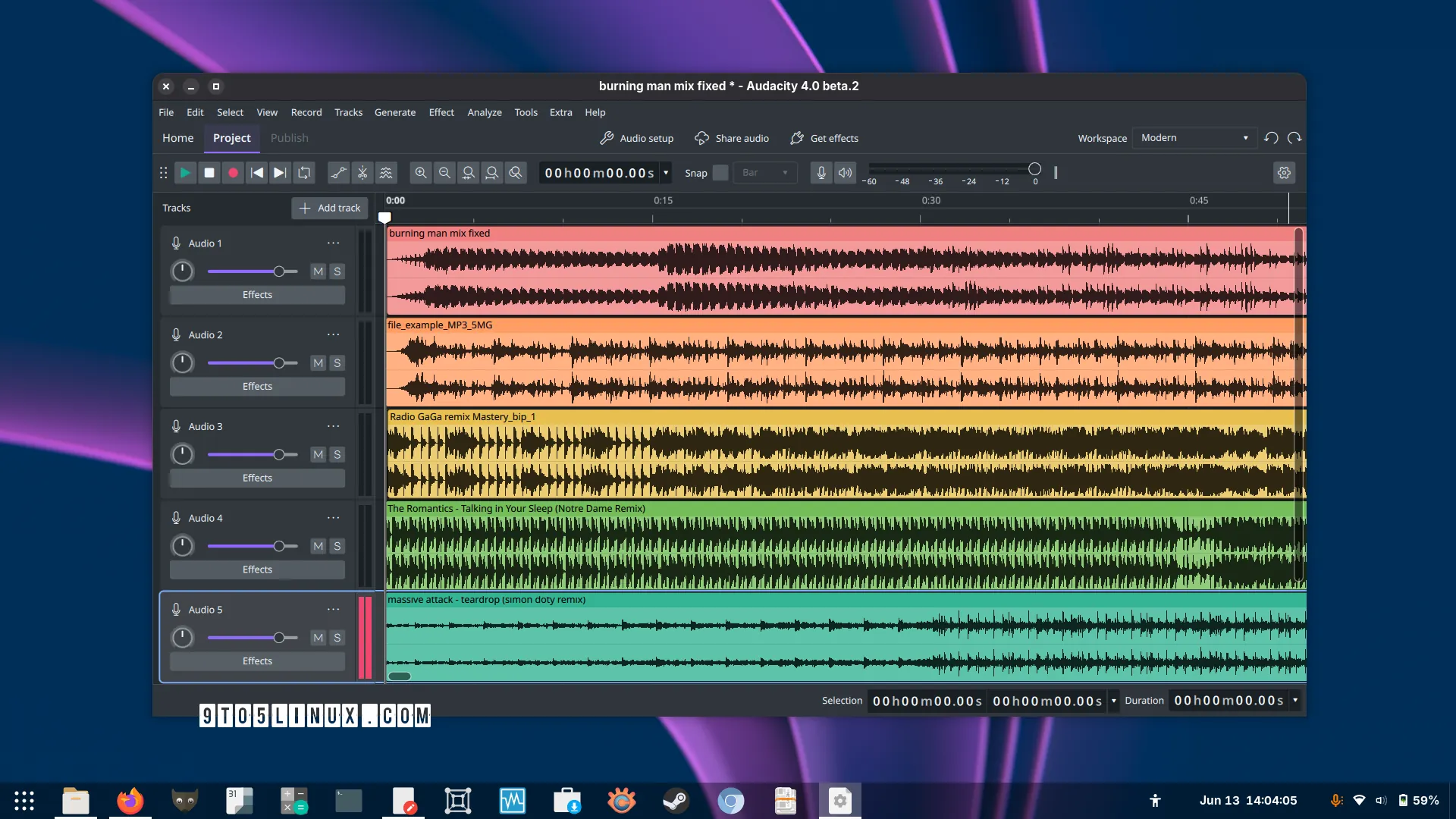Screen dimensions: 1456x819
Task: Zoom in on the timeline
Action: click(x=421, y=173)
